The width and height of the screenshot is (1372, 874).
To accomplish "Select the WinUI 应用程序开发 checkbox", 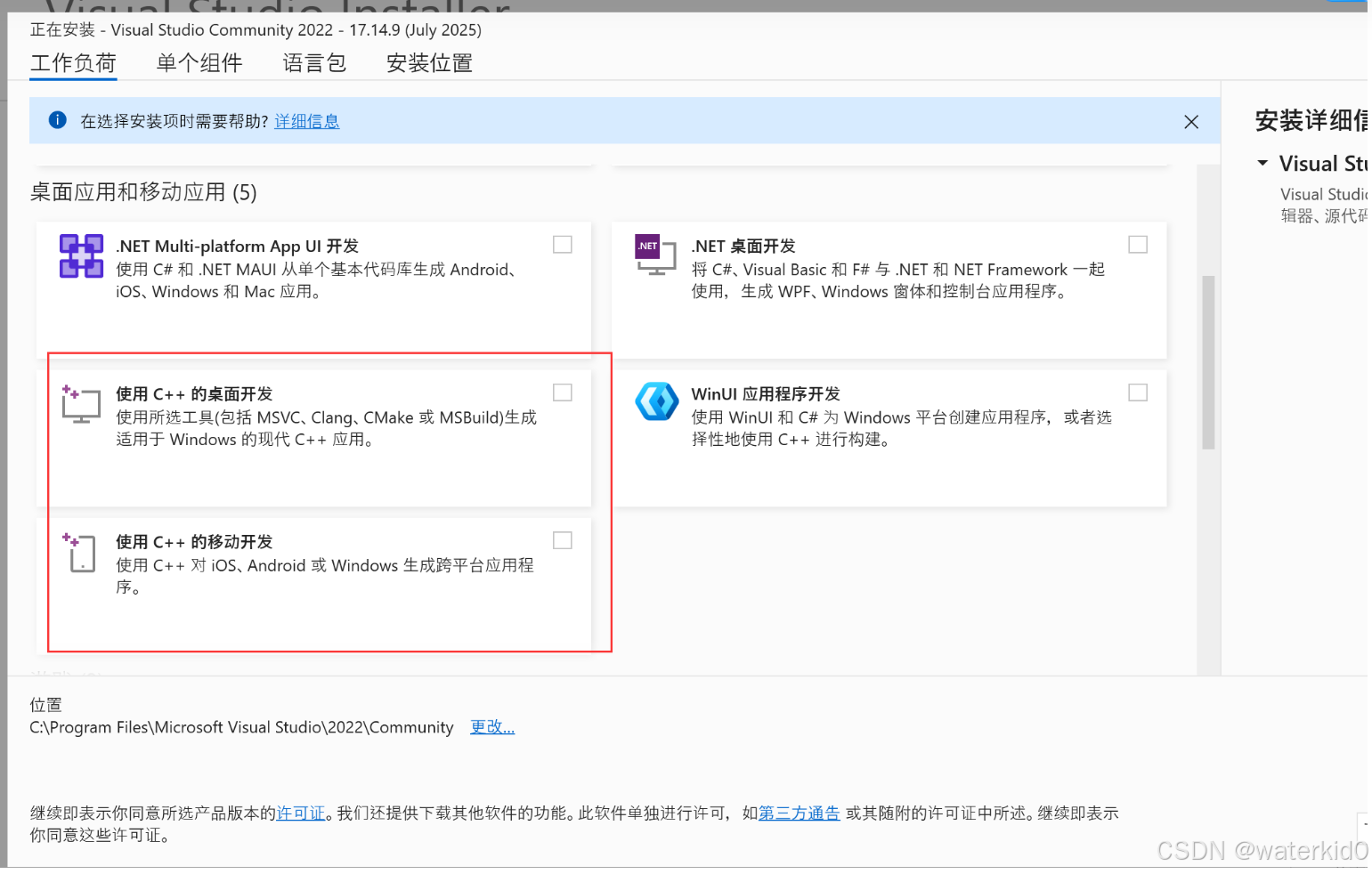I will pyautogui.click(x=1138, y=392).
